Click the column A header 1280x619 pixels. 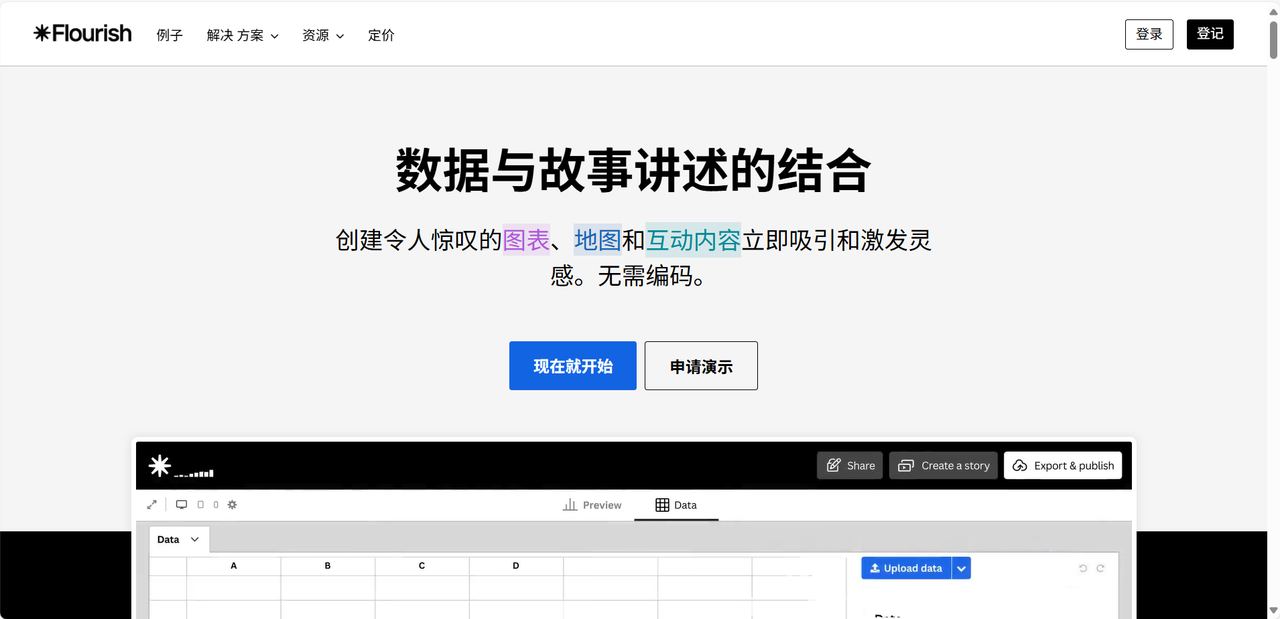(x=234, y=566)
